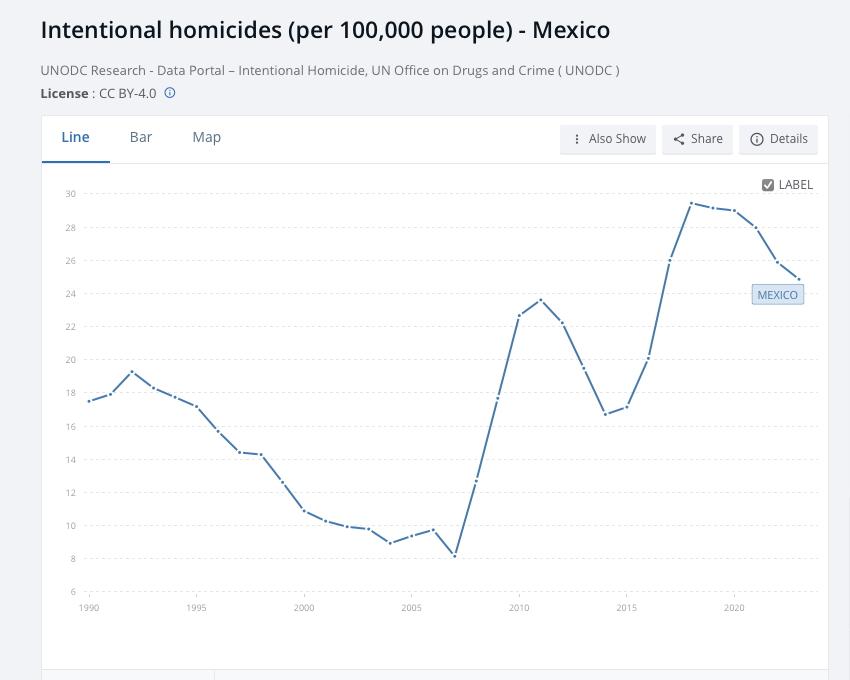Click the 2011 peak data point
Screen dimensions: 850x680
541,300
